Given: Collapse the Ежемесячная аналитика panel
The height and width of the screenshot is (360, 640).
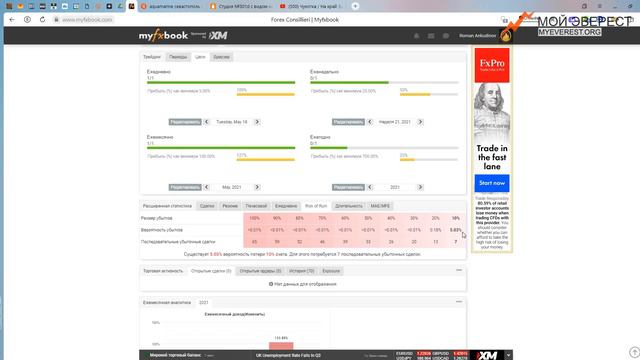Looking at the screenshot, I should pos(459,302).
